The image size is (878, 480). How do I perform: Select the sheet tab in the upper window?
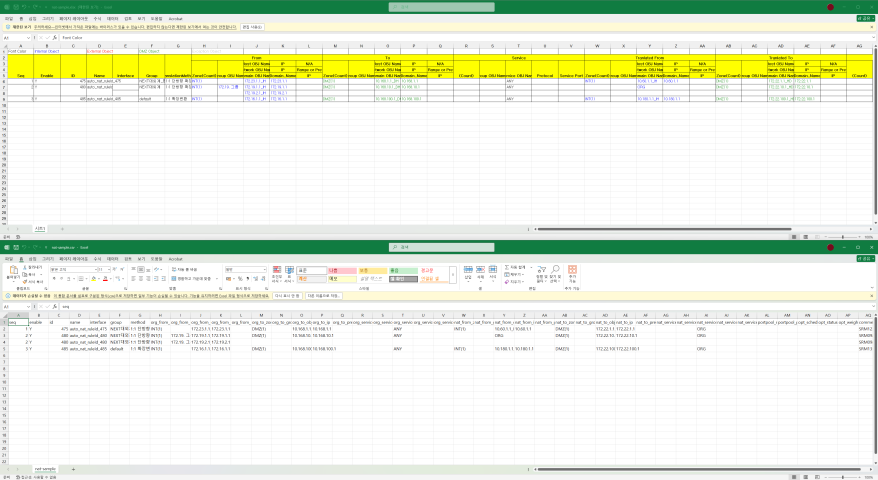[x=40, y=229]
